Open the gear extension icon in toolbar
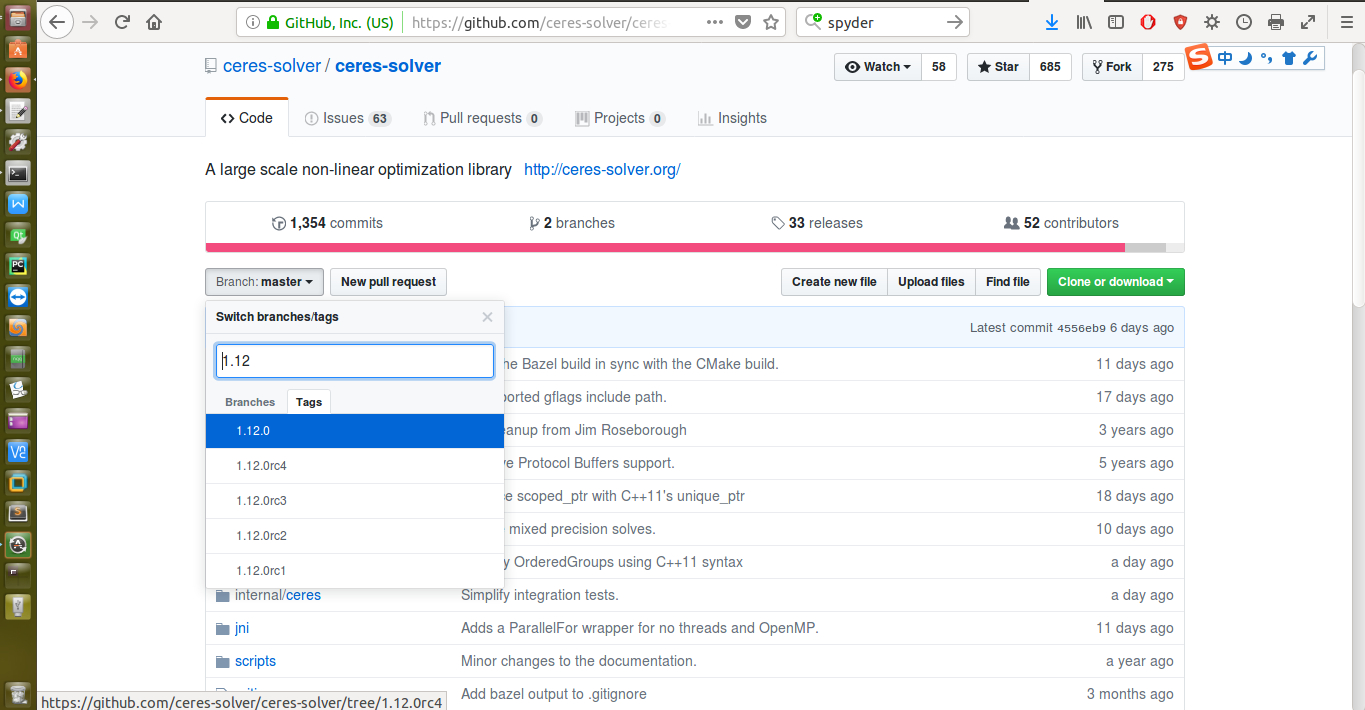Image resolution: width=1365 pixels, height=710 pixels. [x=1212, y=22]
